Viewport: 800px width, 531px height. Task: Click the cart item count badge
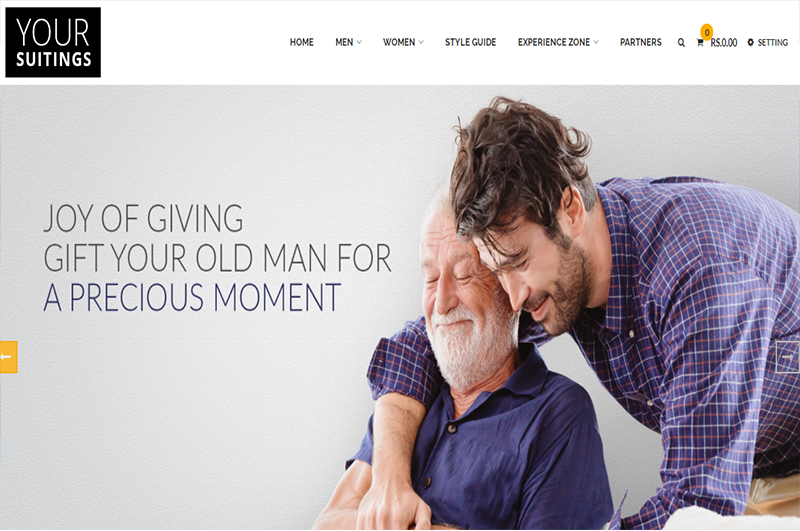pos(707,32)
